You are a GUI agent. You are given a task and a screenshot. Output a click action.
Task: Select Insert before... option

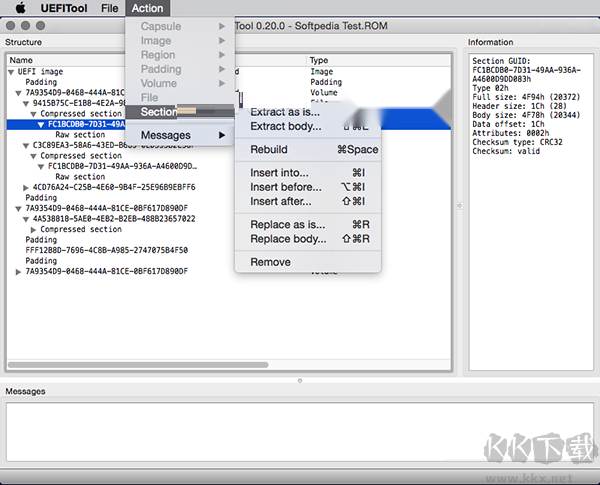point(285,187)
